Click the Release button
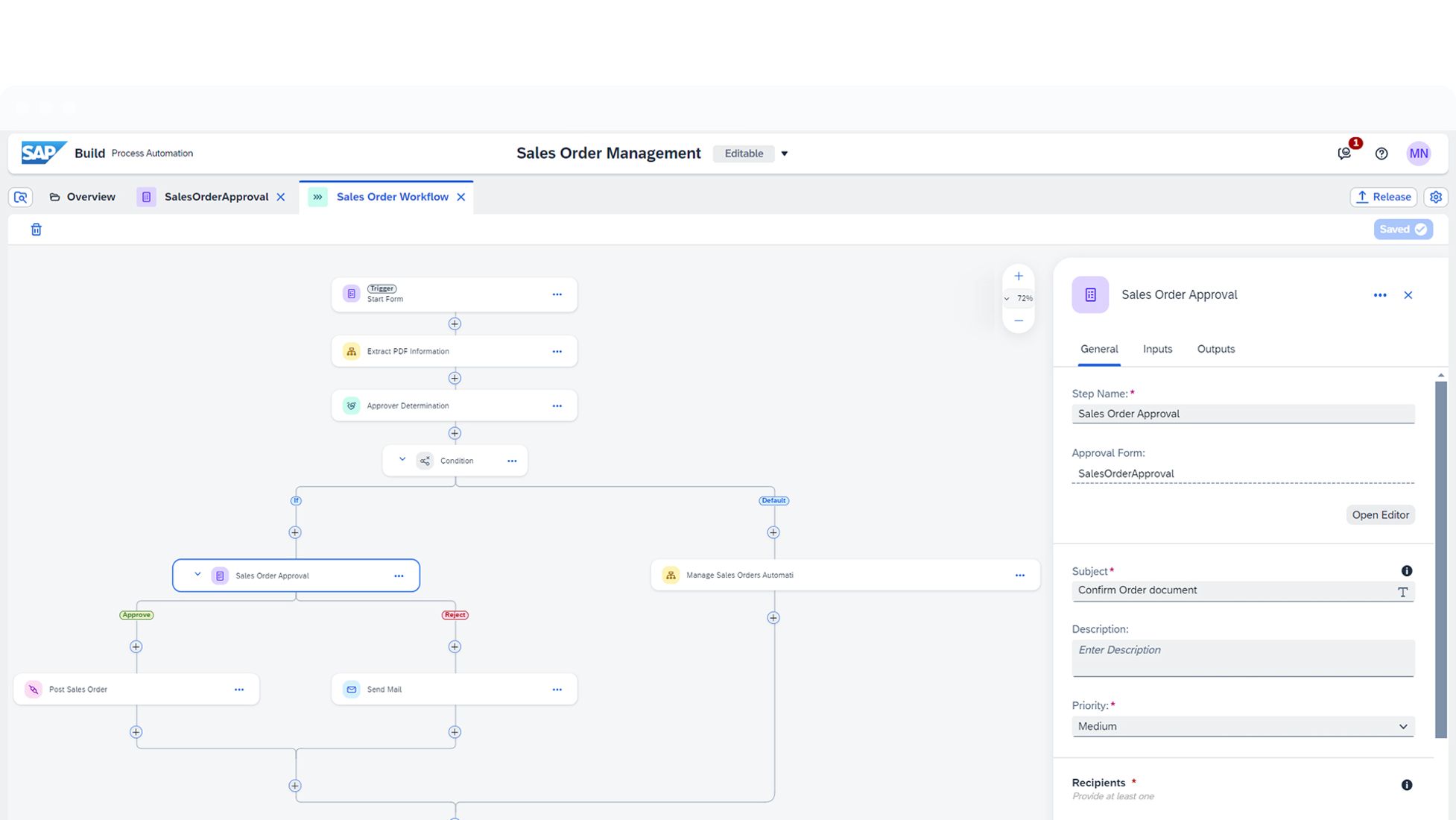Screen dimensions: 1456x820 click(x=1383, y=197)
